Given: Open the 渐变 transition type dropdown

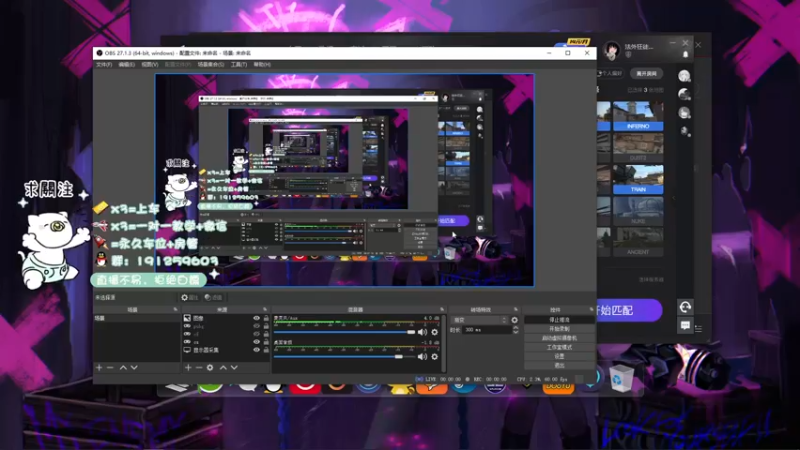Looking at the screenshot, I should 480,320.
